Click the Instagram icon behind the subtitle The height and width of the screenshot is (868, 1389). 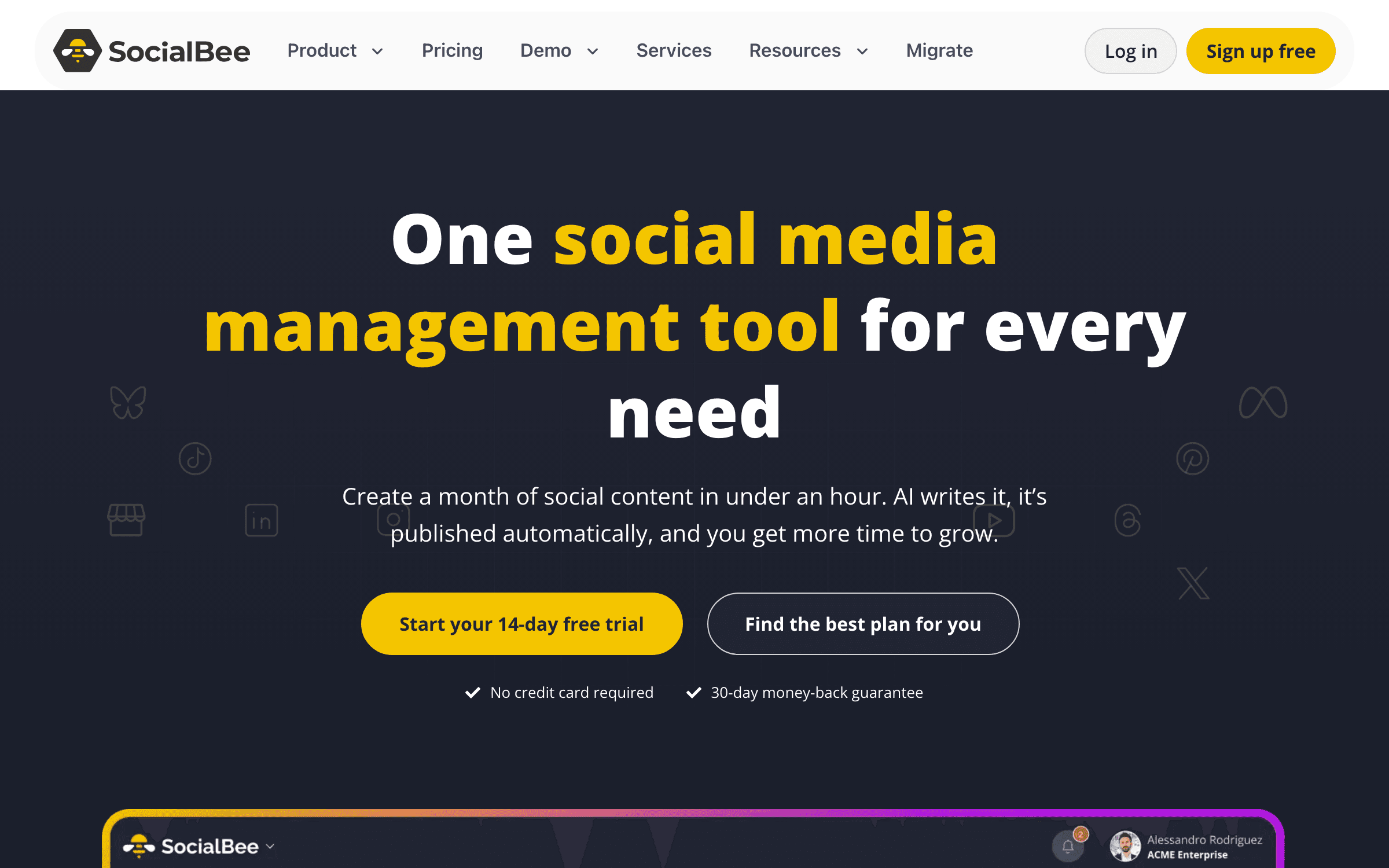394,519
